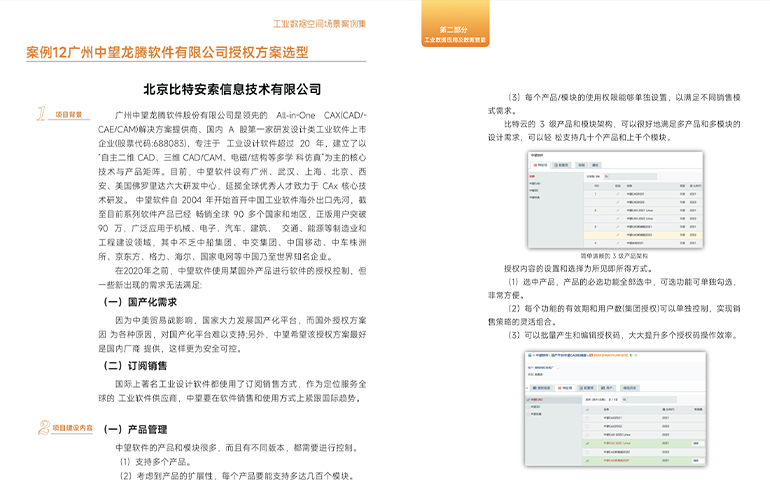Click the caption 简单清晰的 3 级产品架构

[x=614, y=256]
